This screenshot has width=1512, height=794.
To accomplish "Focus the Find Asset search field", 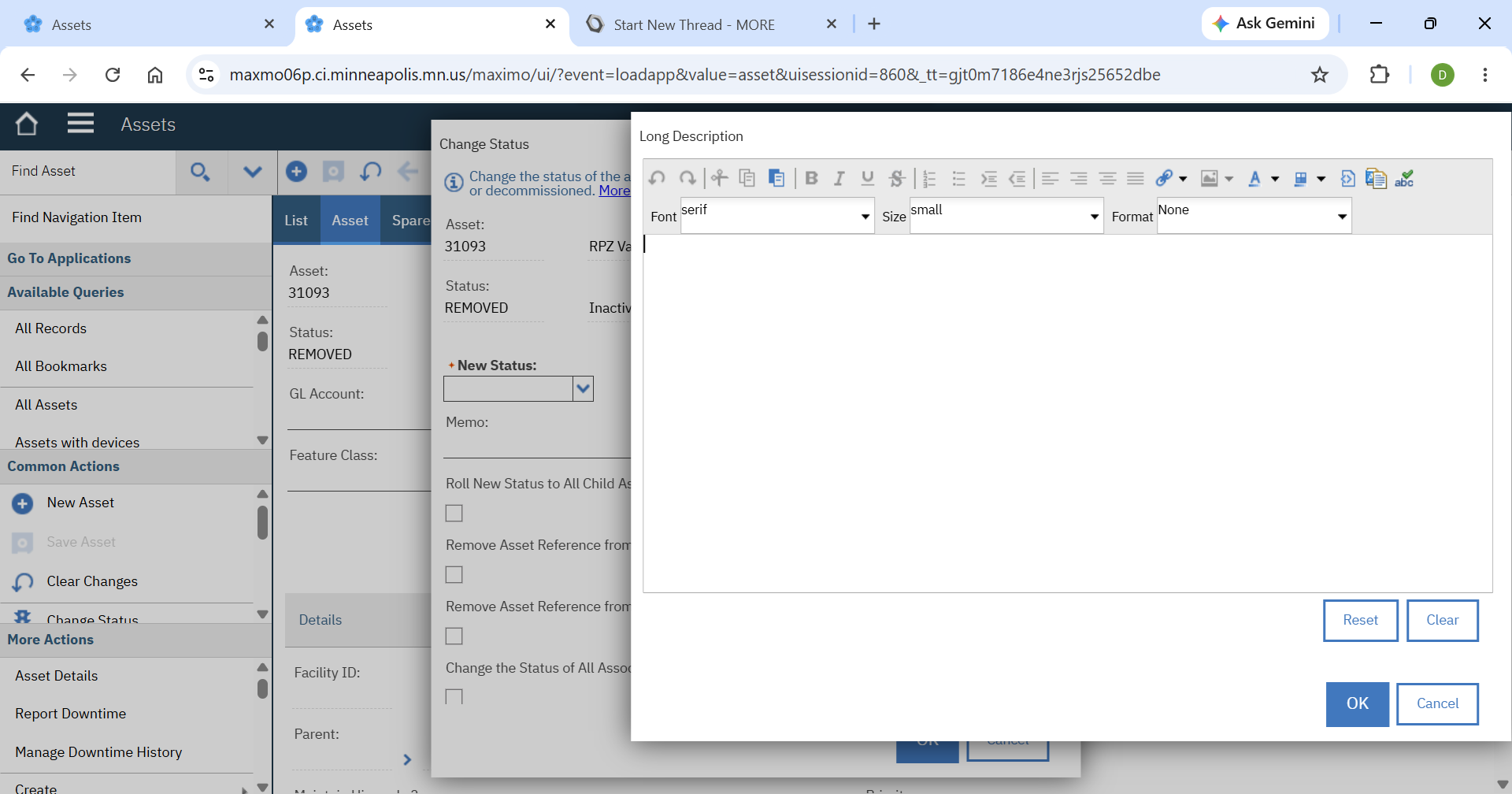I will (x=89, y=172).
